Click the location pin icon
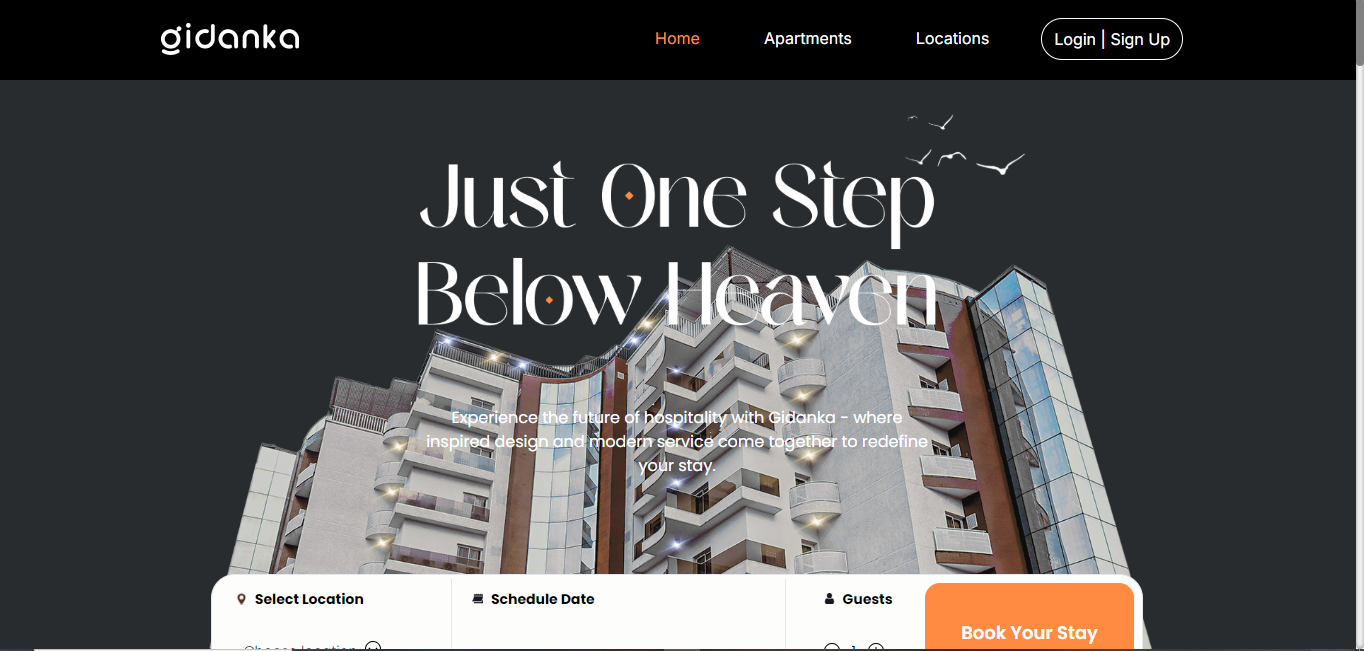The height and width of the screenshot is (651, 1364). coord(241,599)
